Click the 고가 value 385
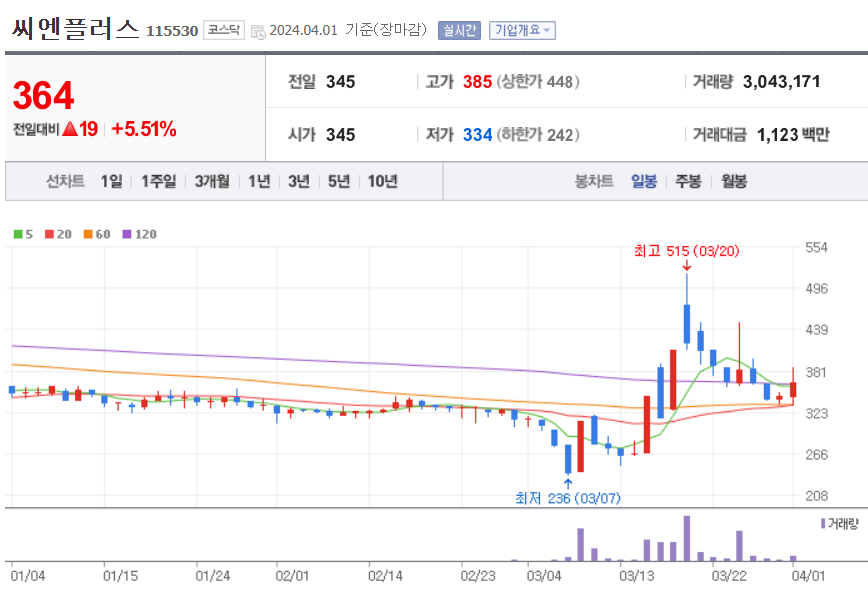The image size is (868, 598). [x=477, y=82]
